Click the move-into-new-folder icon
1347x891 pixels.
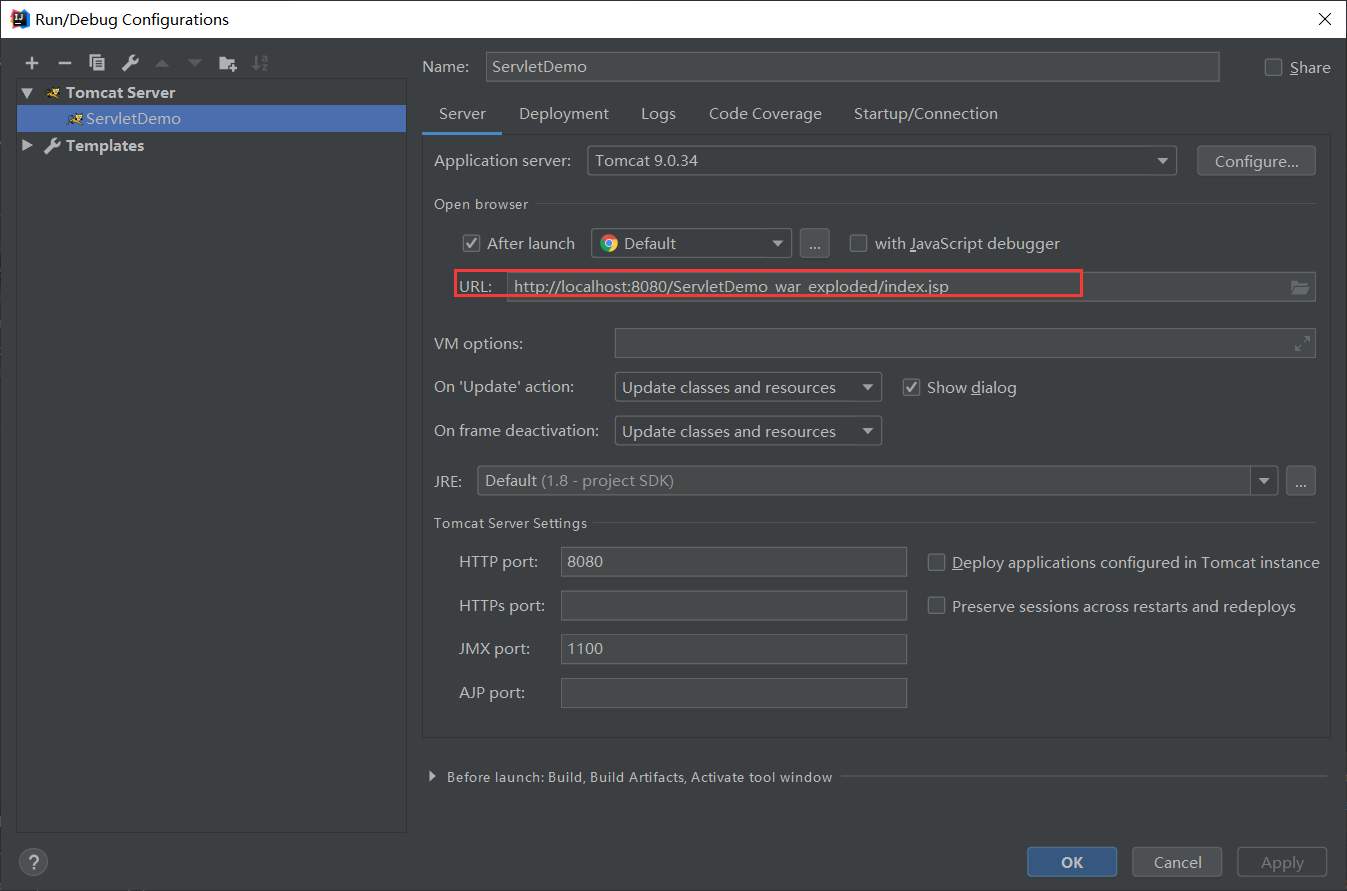pyautogui.click(x=228, y=63)
